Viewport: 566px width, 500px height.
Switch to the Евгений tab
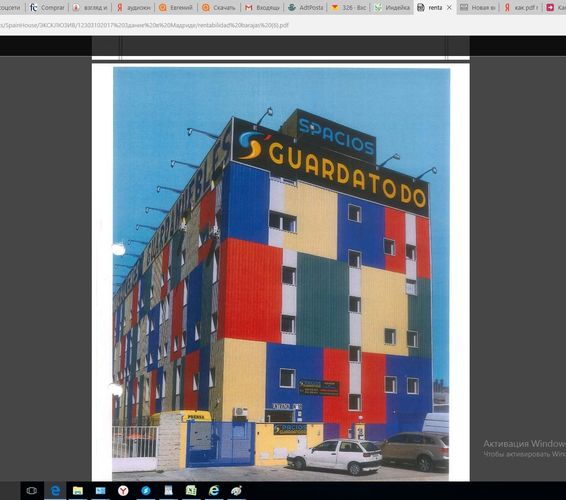(176, 7)
